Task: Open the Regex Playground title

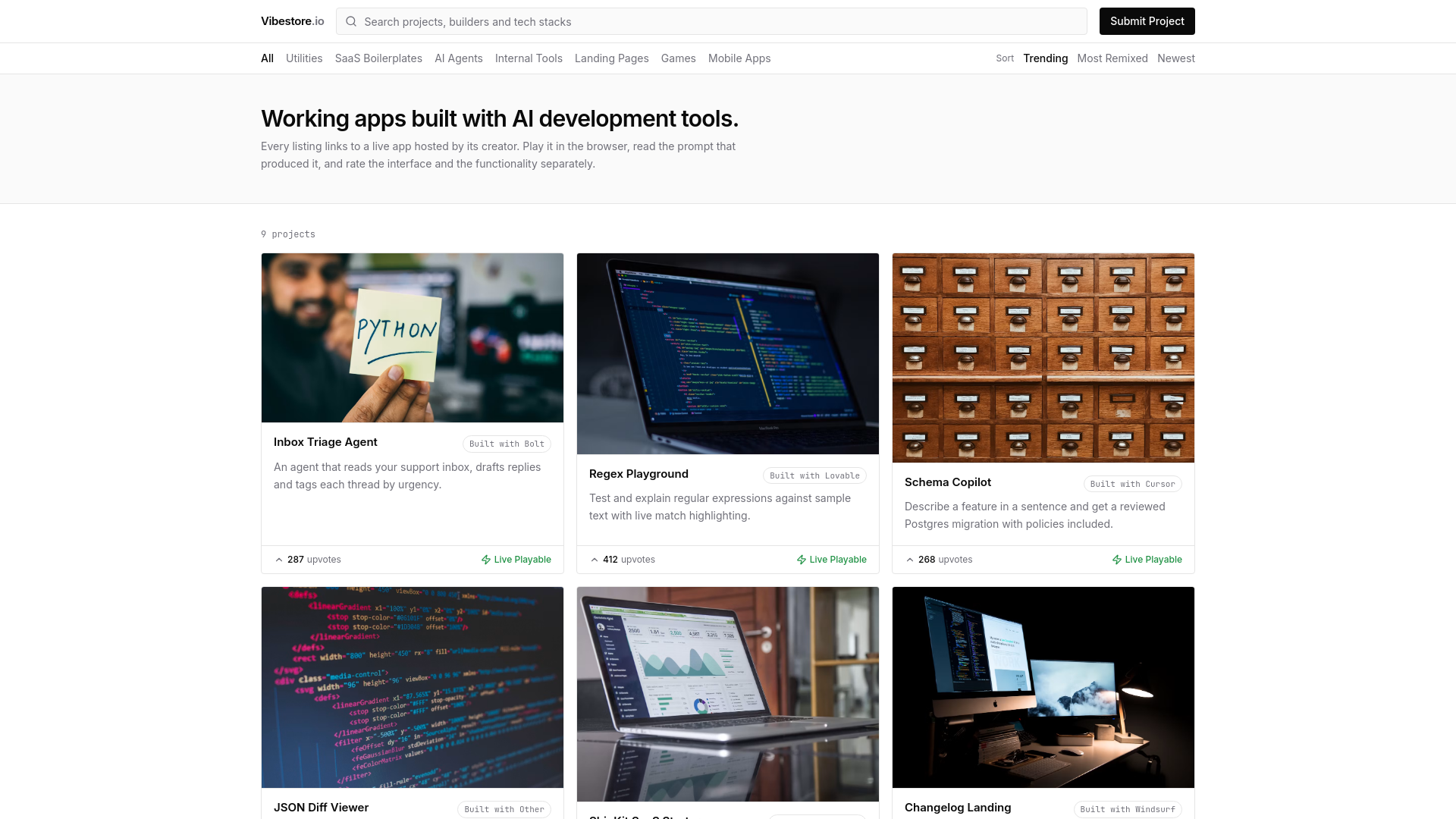Action: (x=639, y=474)
